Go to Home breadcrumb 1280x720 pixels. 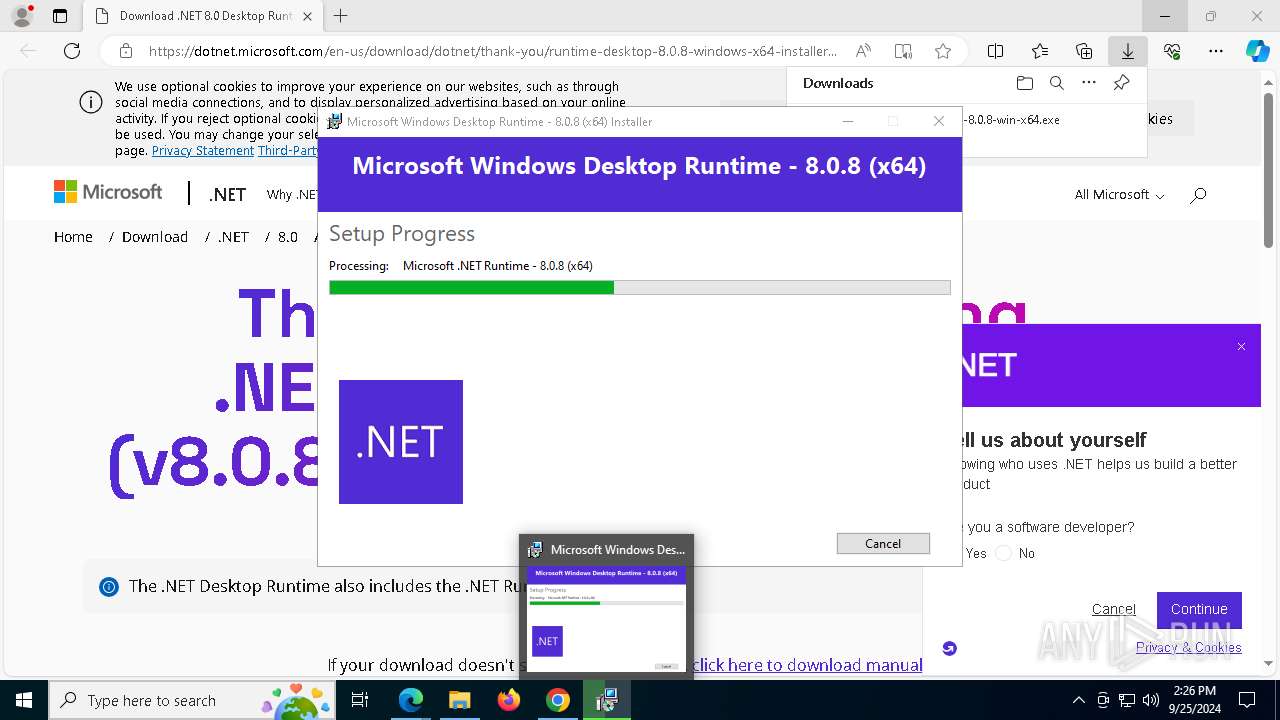coord(73,237)
